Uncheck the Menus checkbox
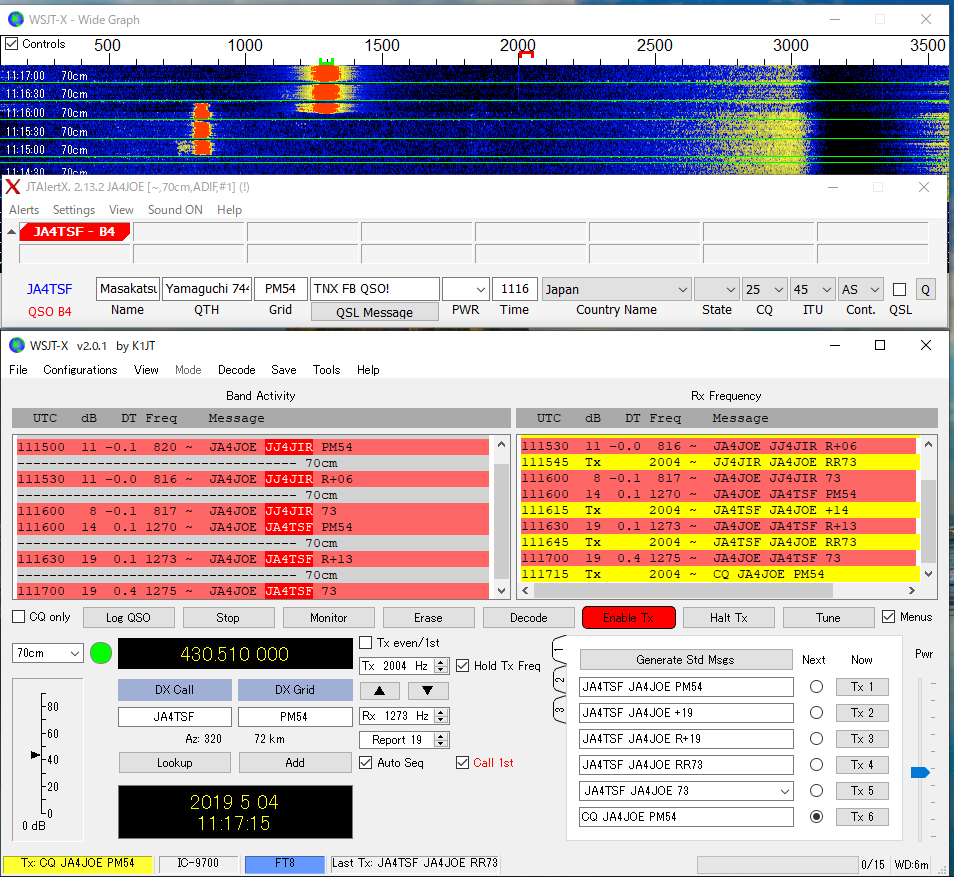Image resolution: width=954 pixels, height=877 pixels. (888, 617)
